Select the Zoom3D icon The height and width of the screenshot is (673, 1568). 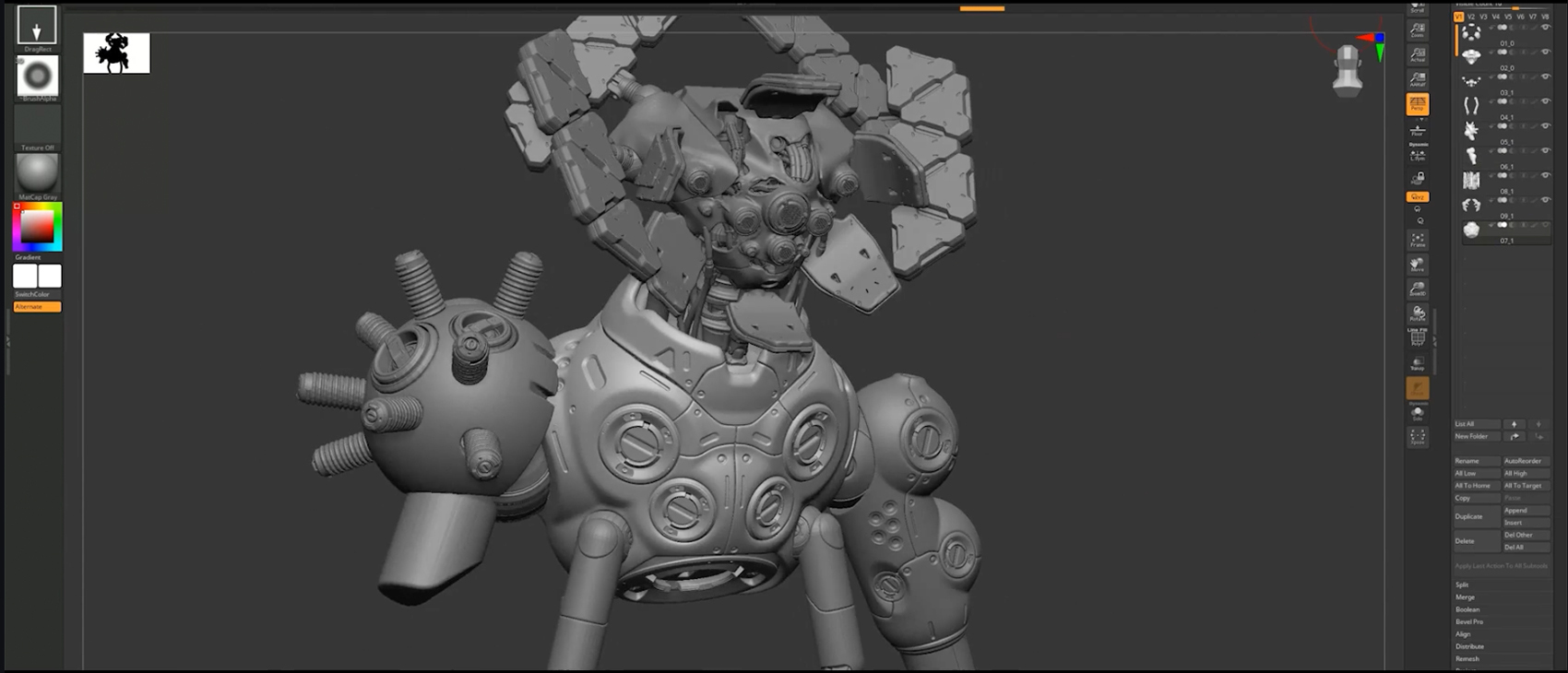pos(1418,289)
